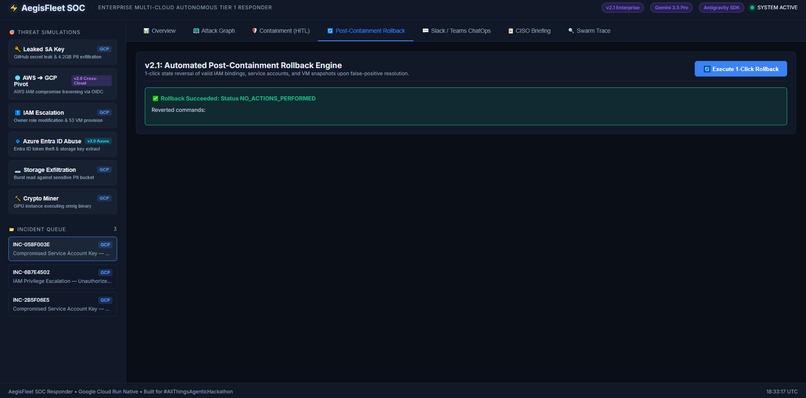Launch the Azure Entra ID Abuse simulation
This screenshot has height=398, width=806.
point(63,144)
